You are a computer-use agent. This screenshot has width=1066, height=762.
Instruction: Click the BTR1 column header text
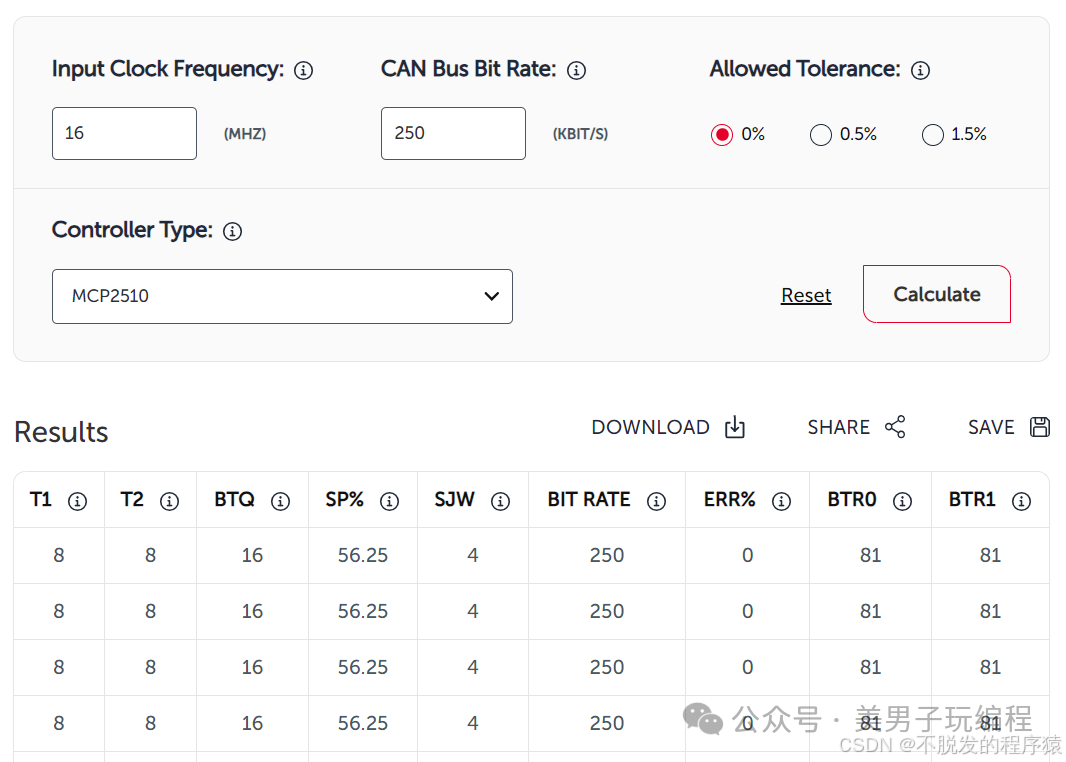point(972,500)
